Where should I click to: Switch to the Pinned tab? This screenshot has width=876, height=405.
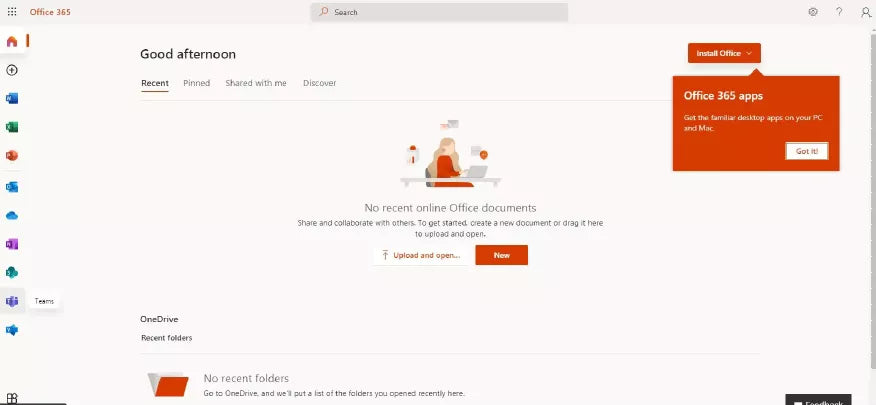196,83
